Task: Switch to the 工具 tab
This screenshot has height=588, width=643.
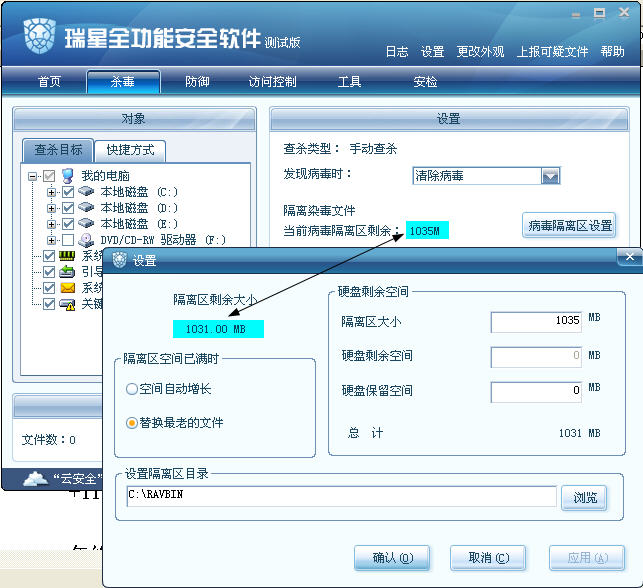Action: (349, 82)
